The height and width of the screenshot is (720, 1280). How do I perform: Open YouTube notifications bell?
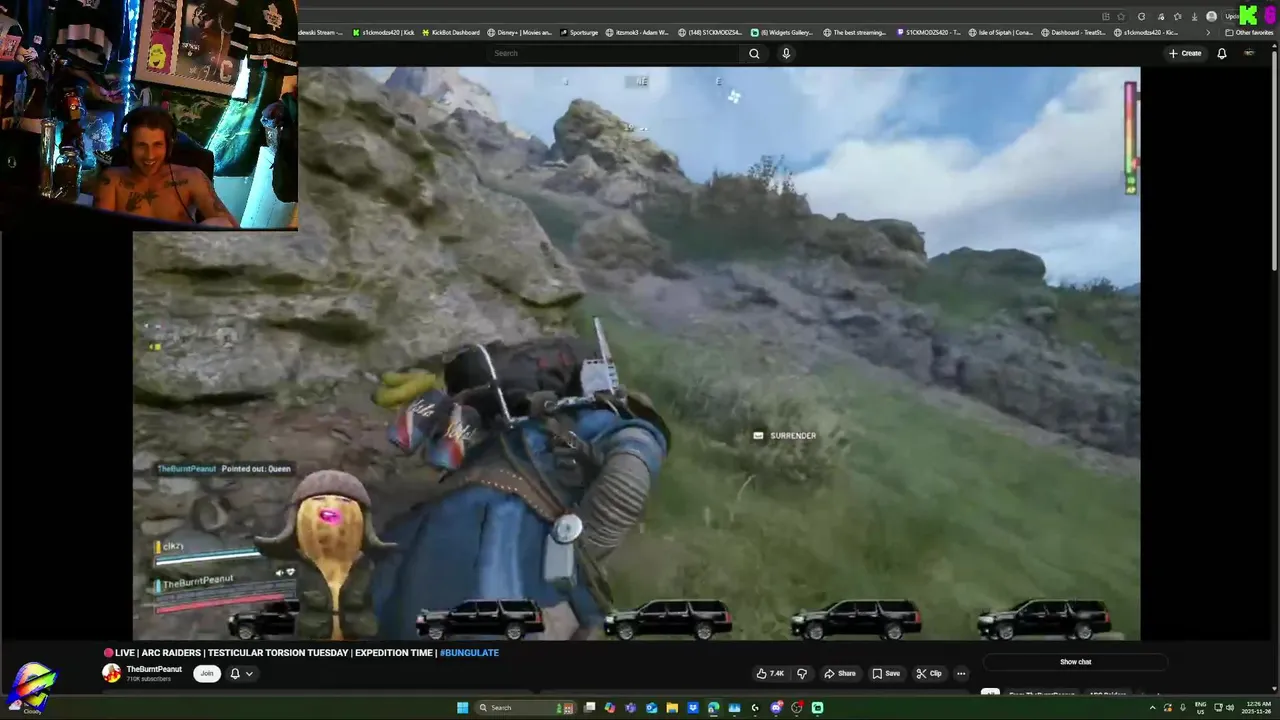(x=1221, y=53)
